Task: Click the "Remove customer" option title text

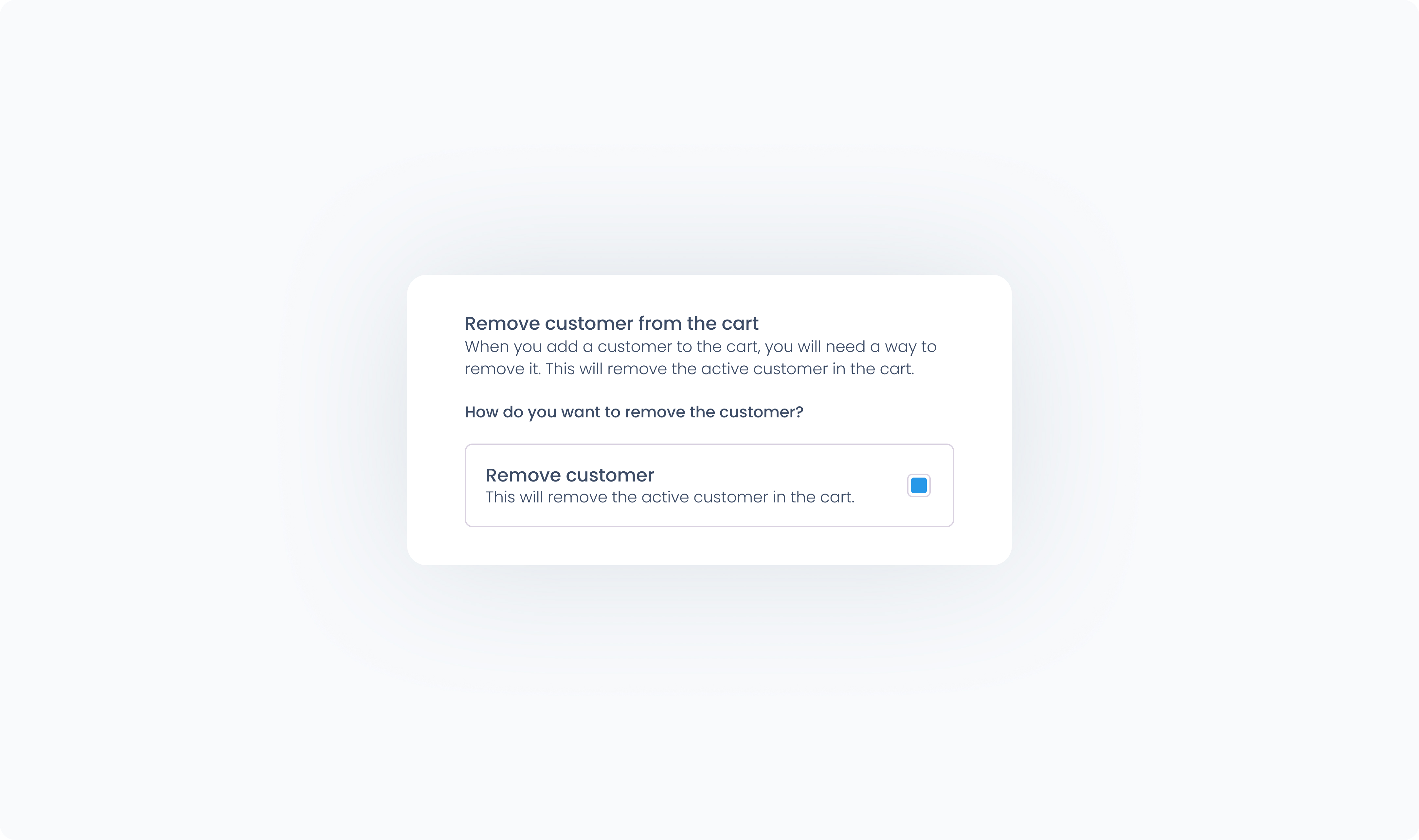Action: [x=569, y=475]
